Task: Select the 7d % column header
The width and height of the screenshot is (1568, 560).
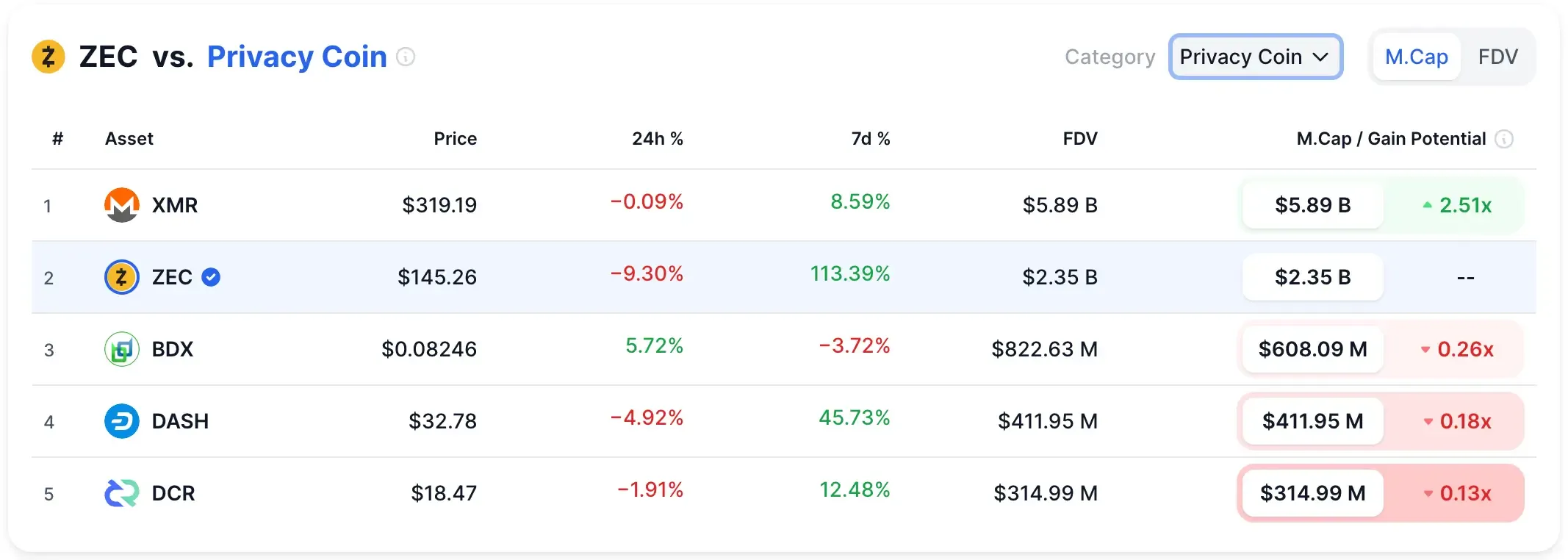Action: tap(870, 138)
